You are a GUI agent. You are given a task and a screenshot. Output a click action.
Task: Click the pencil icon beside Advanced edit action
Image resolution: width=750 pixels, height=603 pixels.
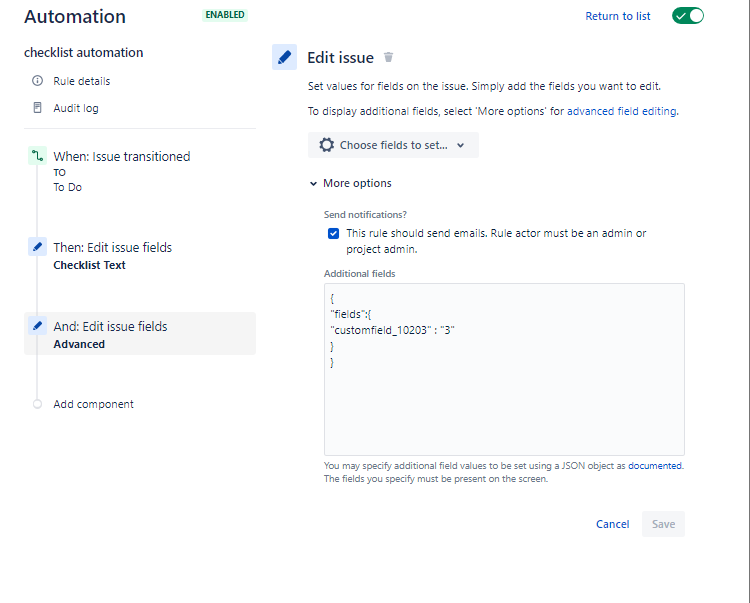pyautogui.click(x=37, y=326)
